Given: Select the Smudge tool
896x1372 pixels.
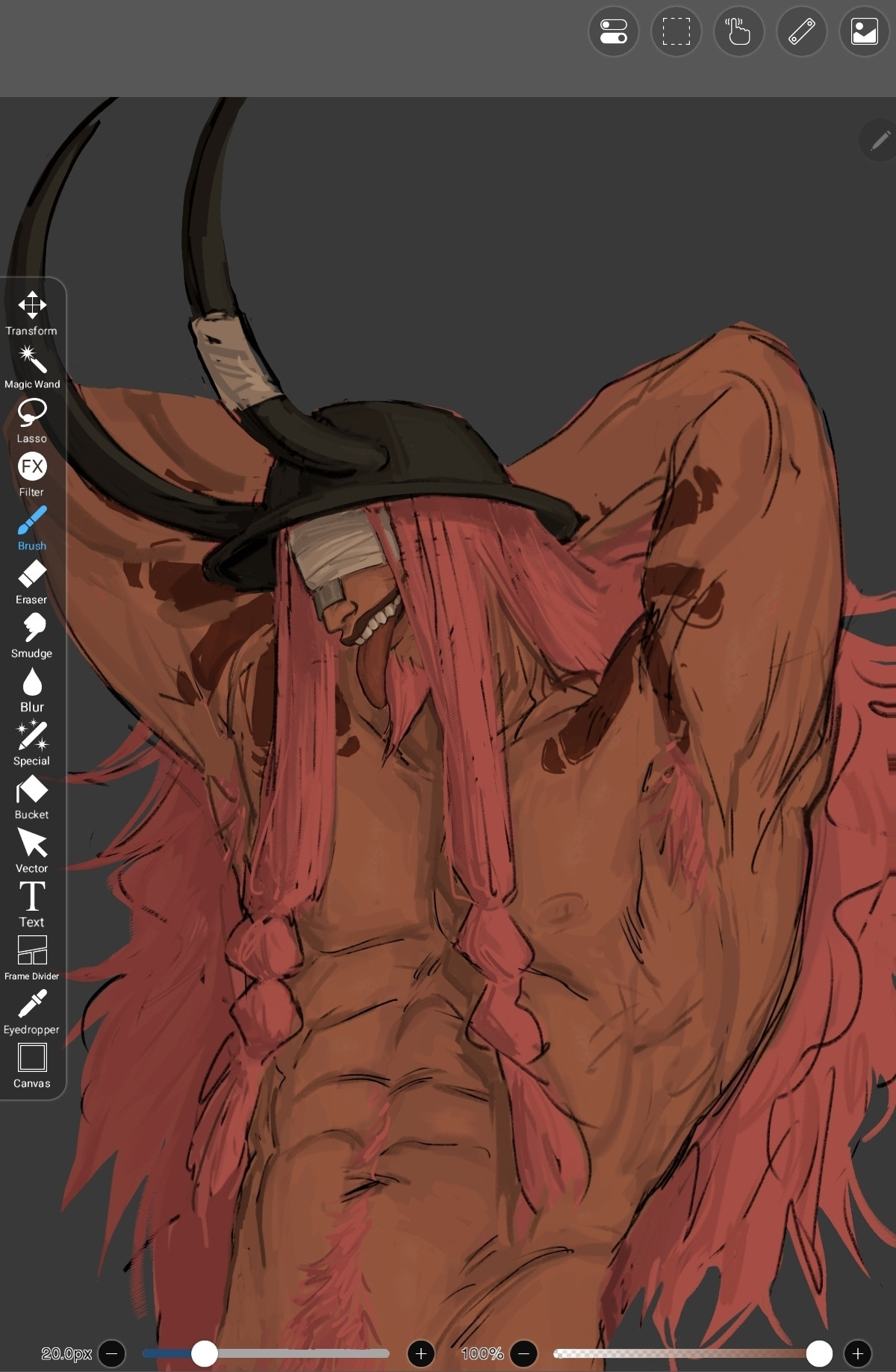Looking at the screenshot, I should (x=32, y=635).
